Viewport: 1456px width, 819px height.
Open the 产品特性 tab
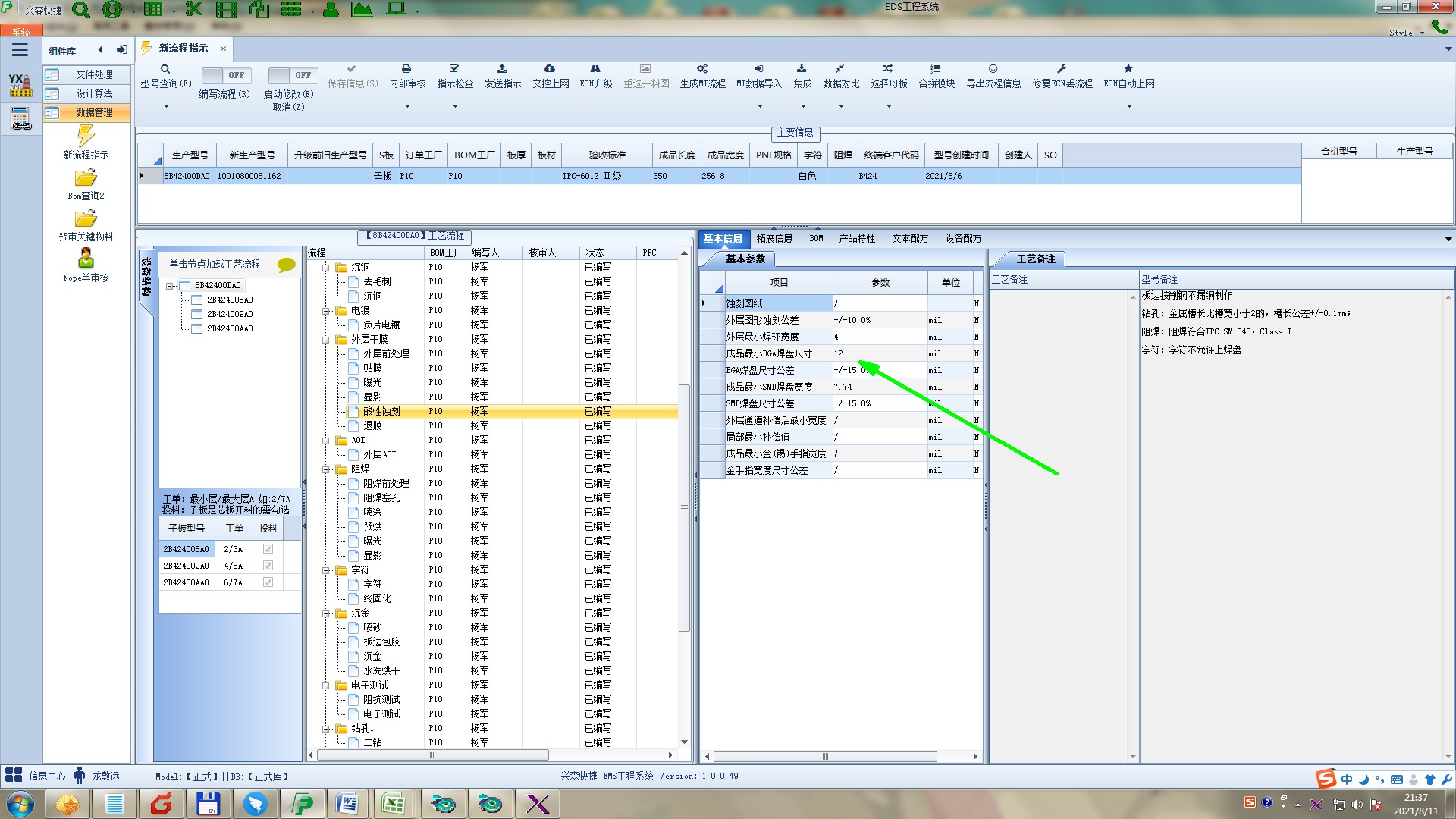(856, 238)
